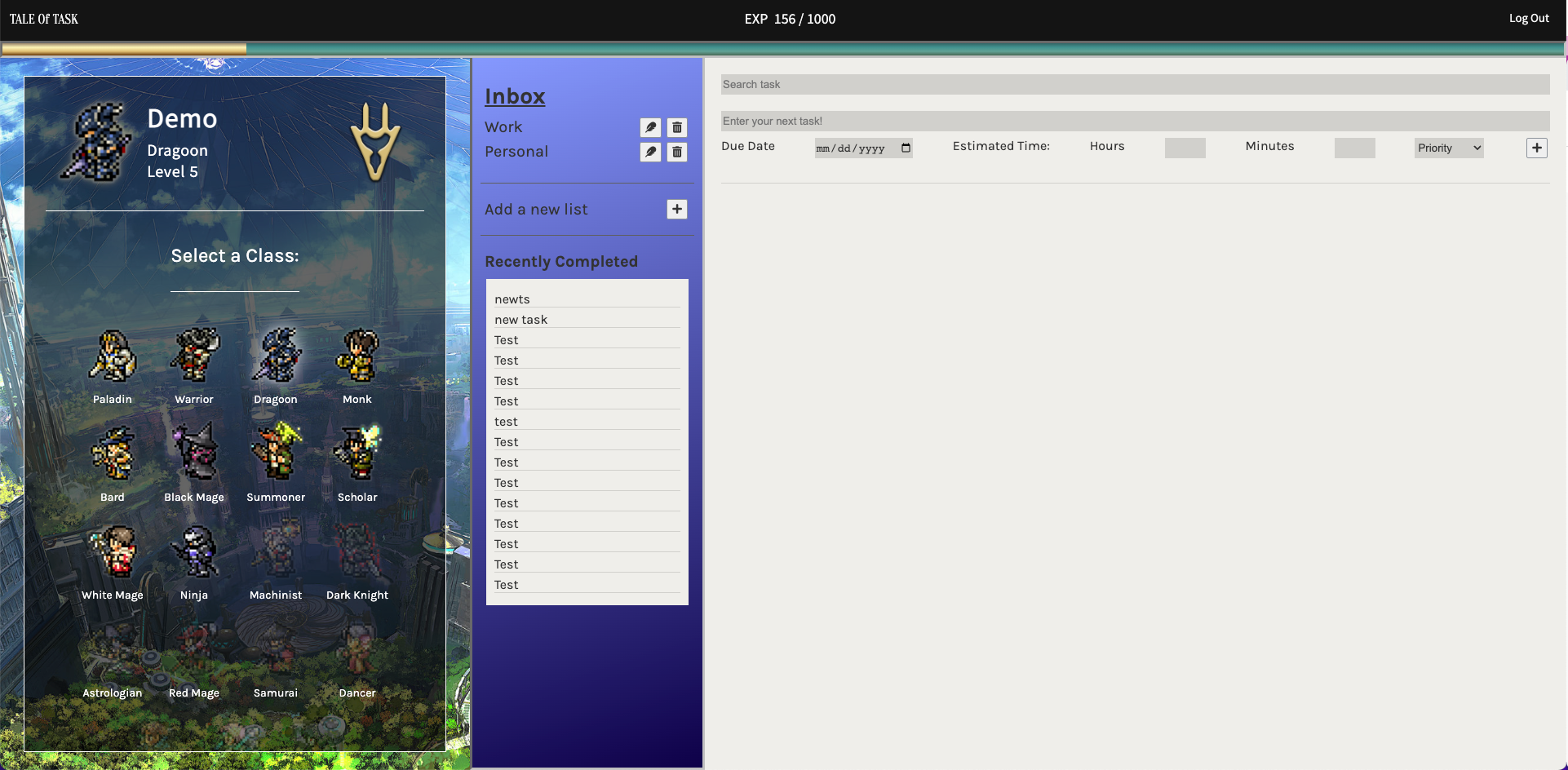Delete the Personal list with trash icon

(677, 153)
